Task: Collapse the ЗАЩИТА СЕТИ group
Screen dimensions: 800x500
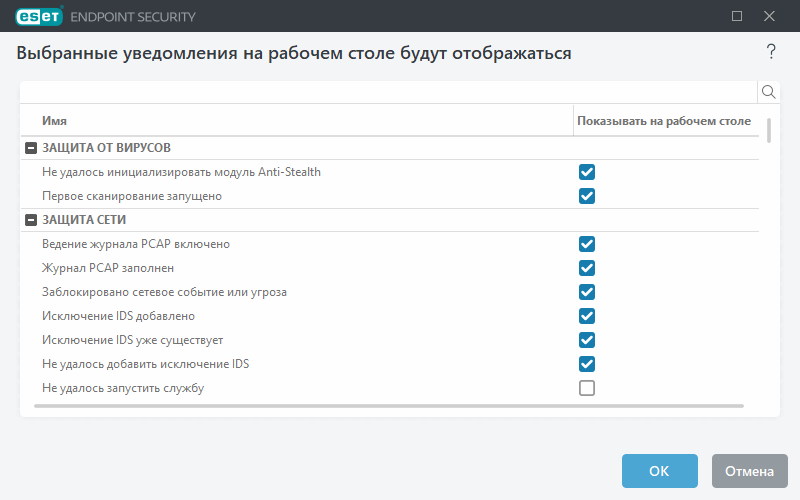Action: 31,220
